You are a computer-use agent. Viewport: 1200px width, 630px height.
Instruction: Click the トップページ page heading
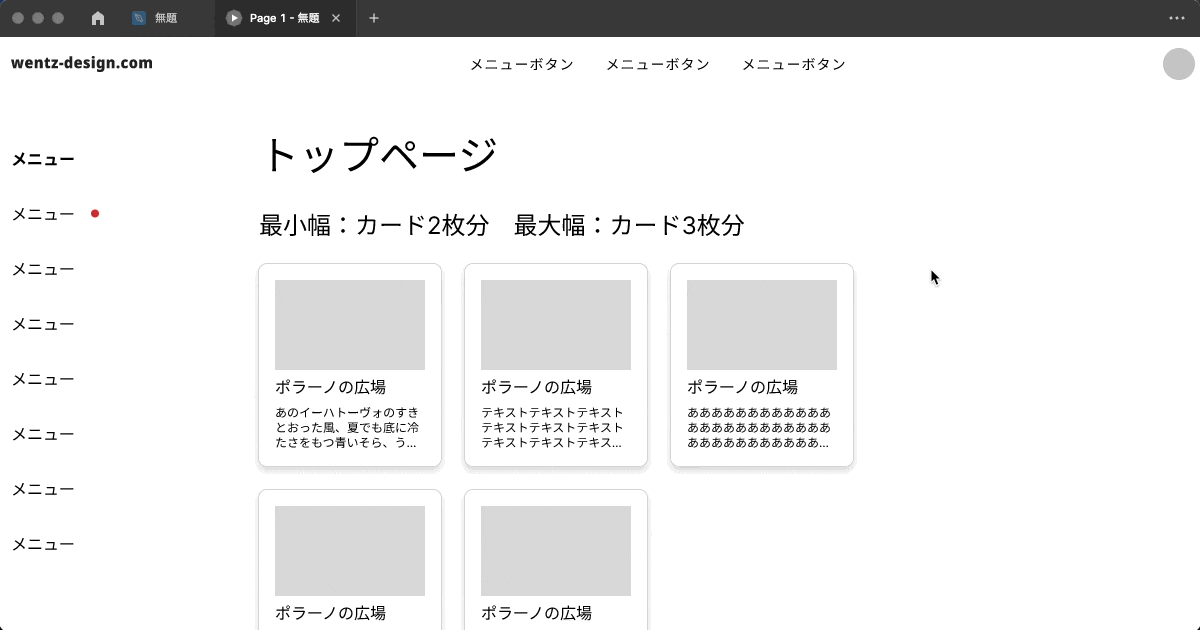tap(380, 152)
